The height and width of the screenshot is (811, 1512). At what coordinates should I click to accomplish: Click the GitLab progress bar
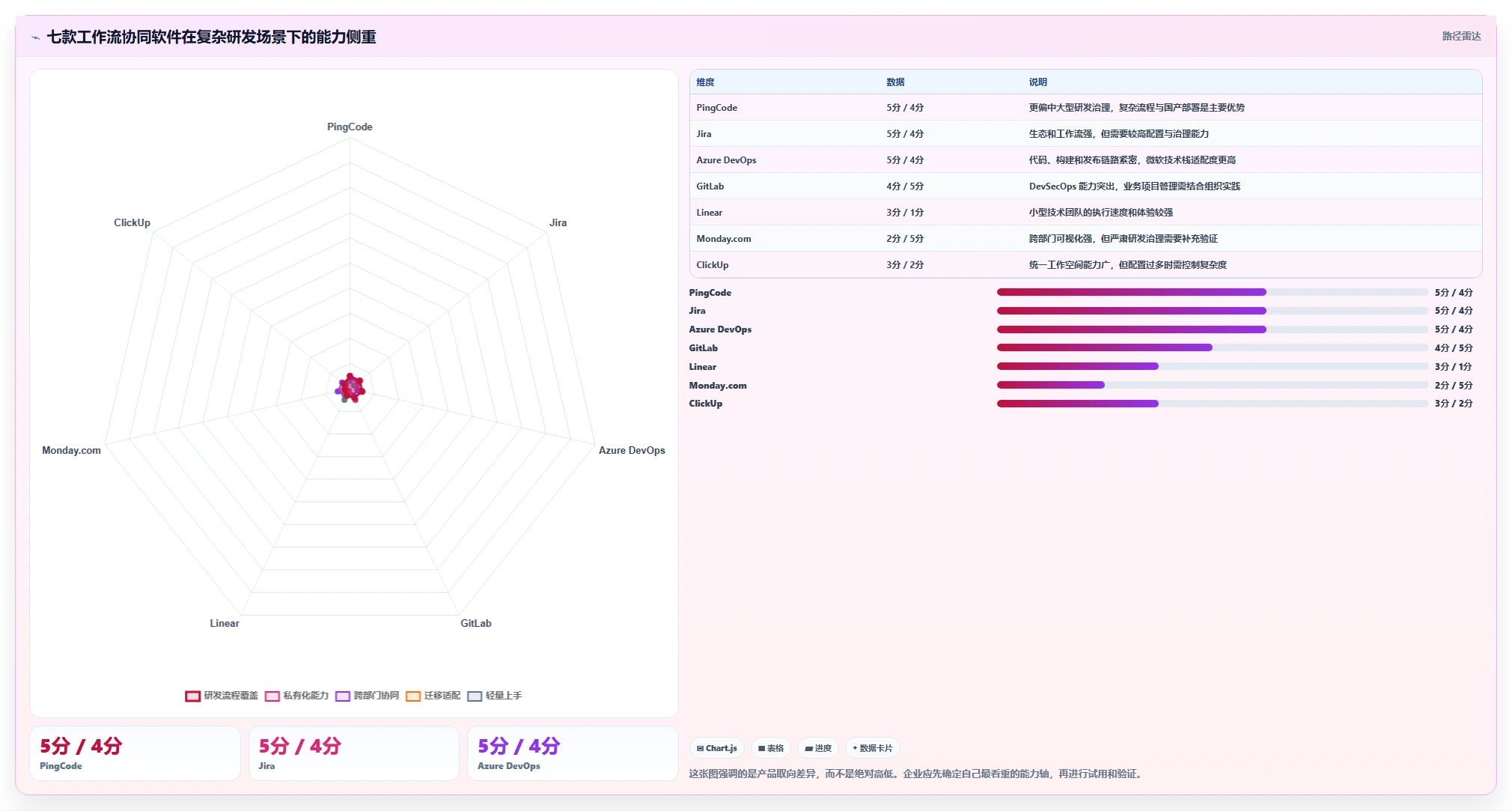point(1213,347)
